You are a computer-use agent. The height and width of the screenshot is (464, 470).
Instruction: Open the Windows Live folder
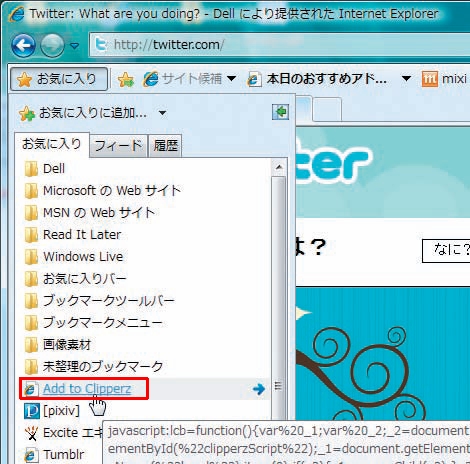74,257
